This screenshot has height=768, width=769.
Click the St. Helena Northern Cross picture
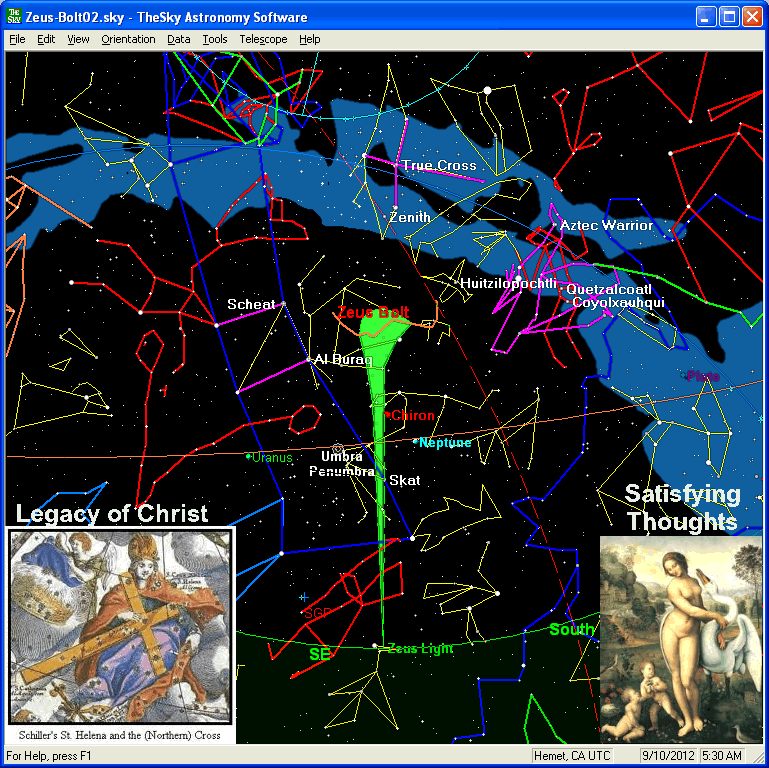pos(120,625)
